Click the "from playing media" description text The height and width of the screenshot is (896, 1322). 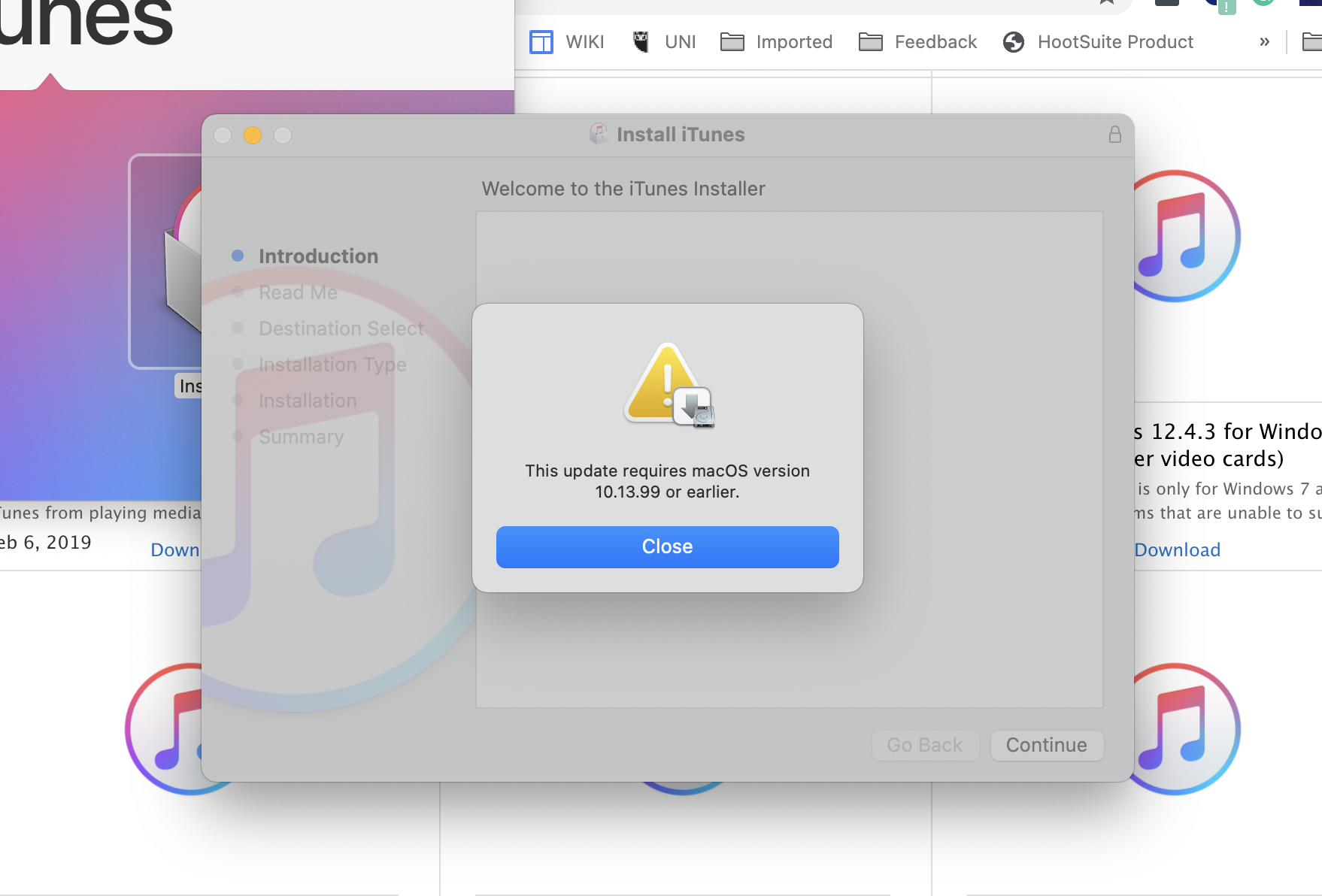tap(123, 513)
